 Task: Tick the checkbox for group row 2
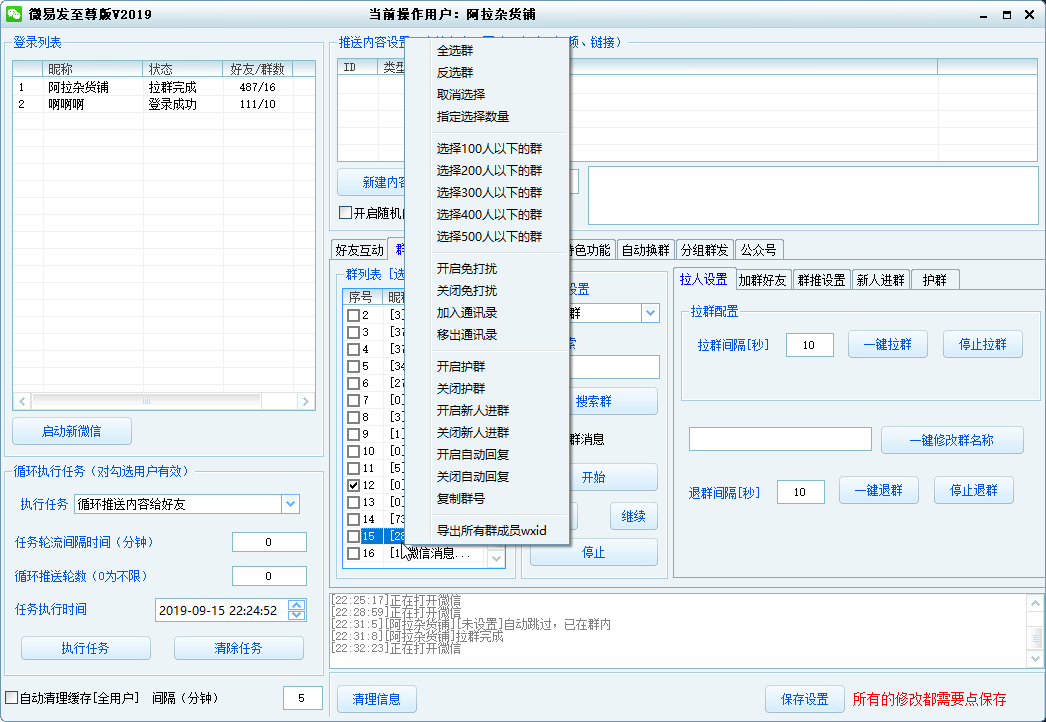tap(354, 315)
